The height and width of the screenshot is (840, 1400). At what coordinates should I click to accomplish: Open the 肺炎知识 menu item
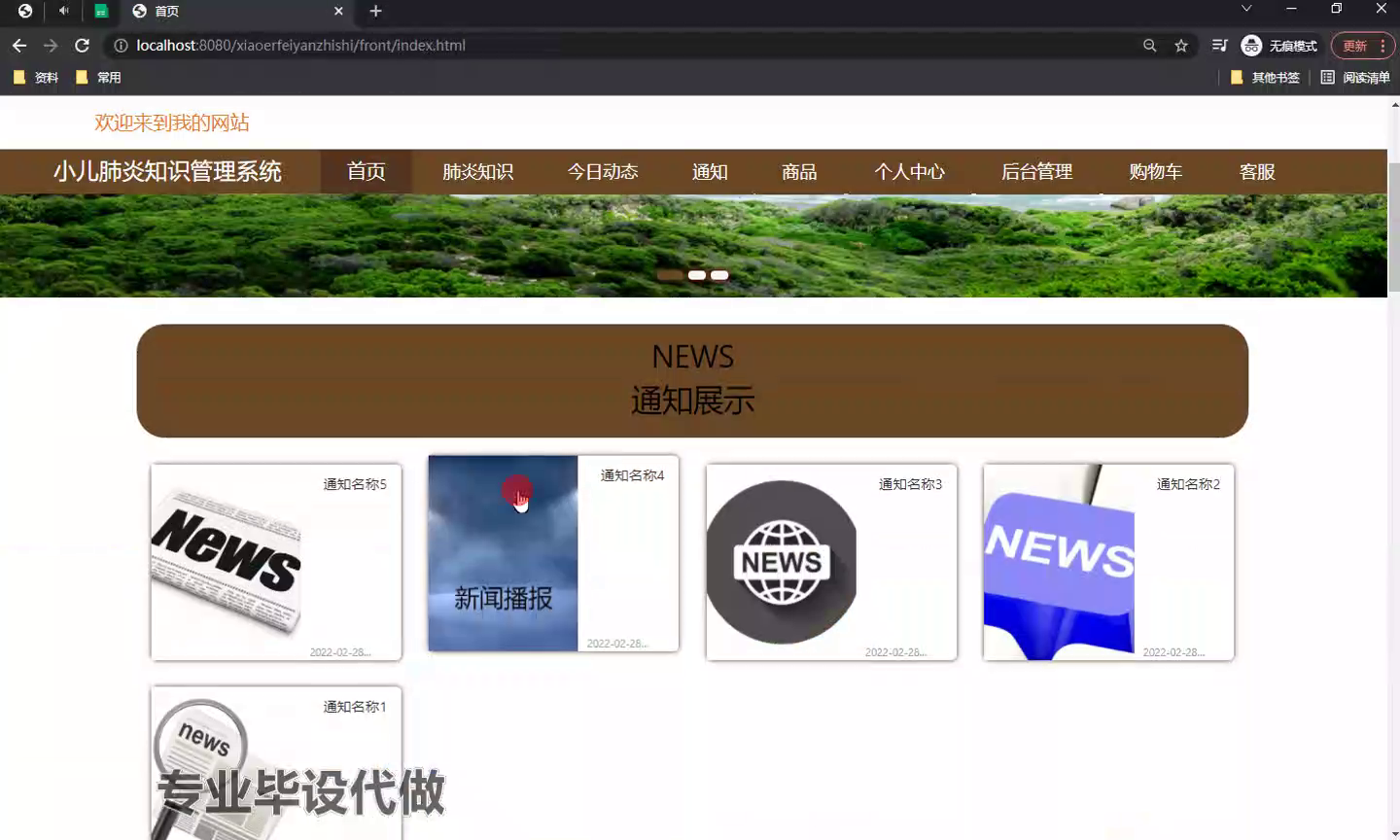[477, 172]
